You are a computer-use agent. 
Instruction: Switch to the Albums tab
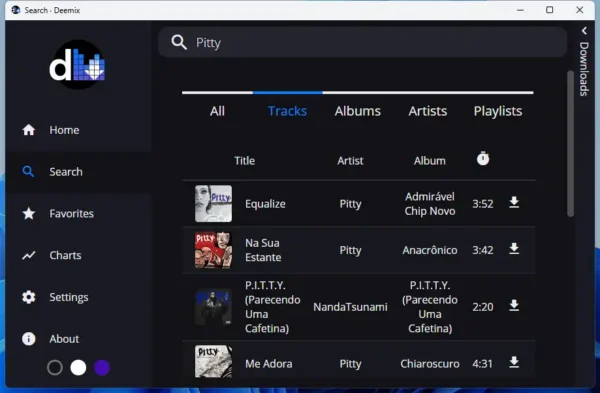[358, 111]
